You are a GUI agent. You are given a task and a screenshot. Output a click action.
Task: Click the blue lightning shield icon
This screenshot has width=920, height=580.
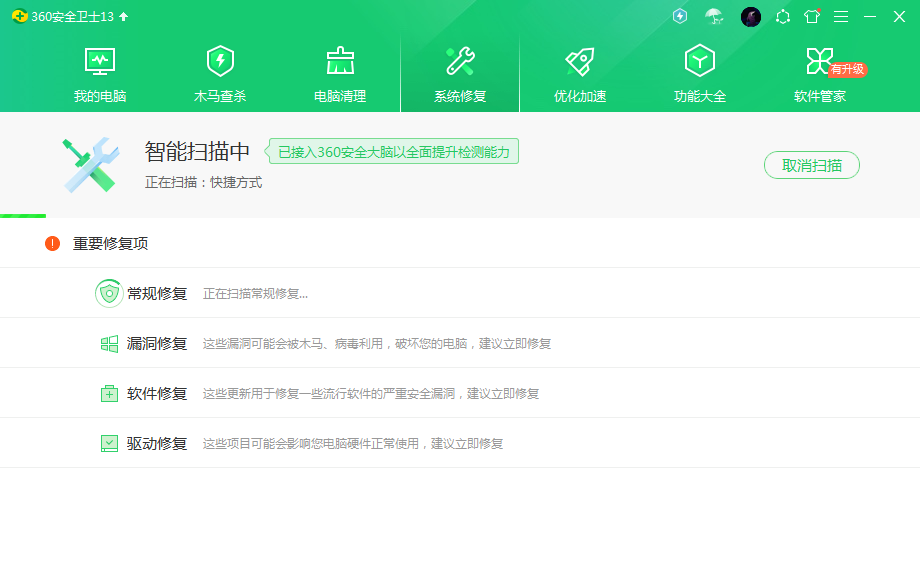pos(680,16)
